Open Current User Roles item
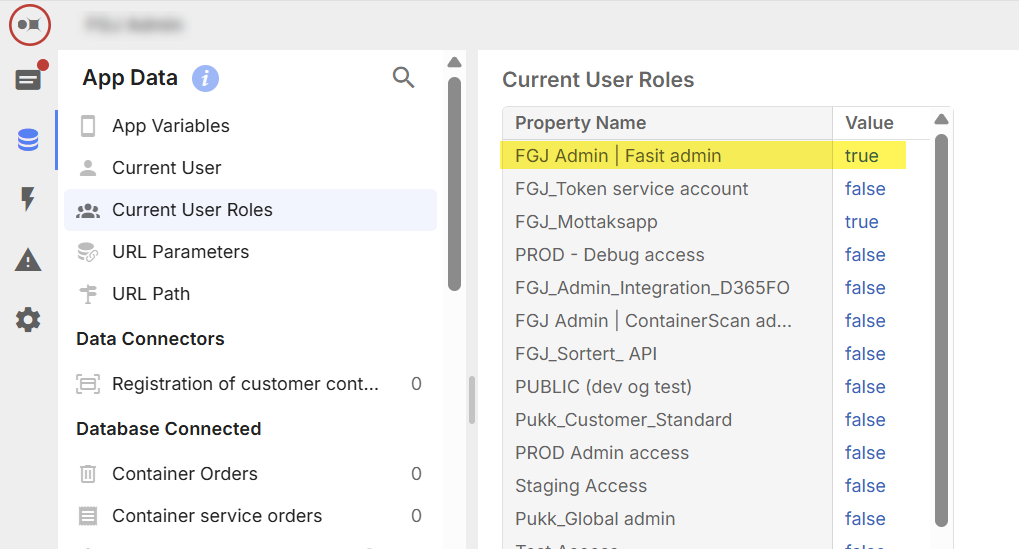Screen dimensions: 1019x549 click(192, 210)
